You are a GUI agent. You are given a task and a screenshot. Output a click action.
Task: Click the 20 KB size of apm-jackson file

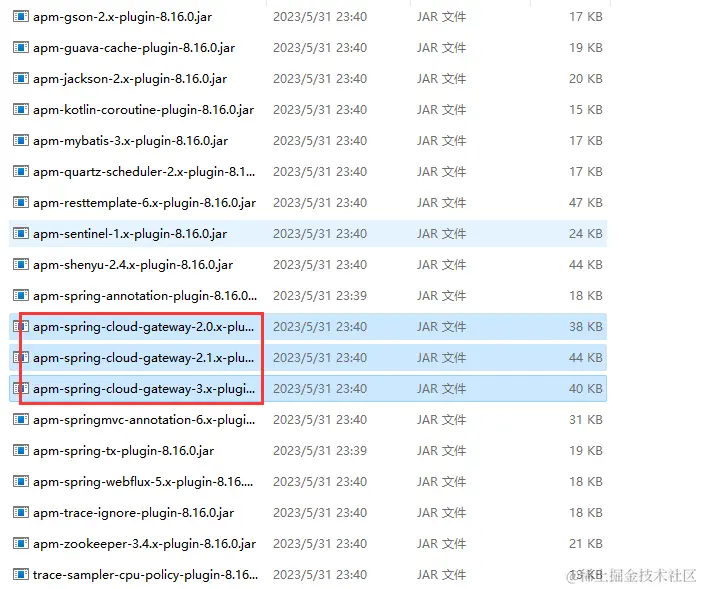[586, 79]
